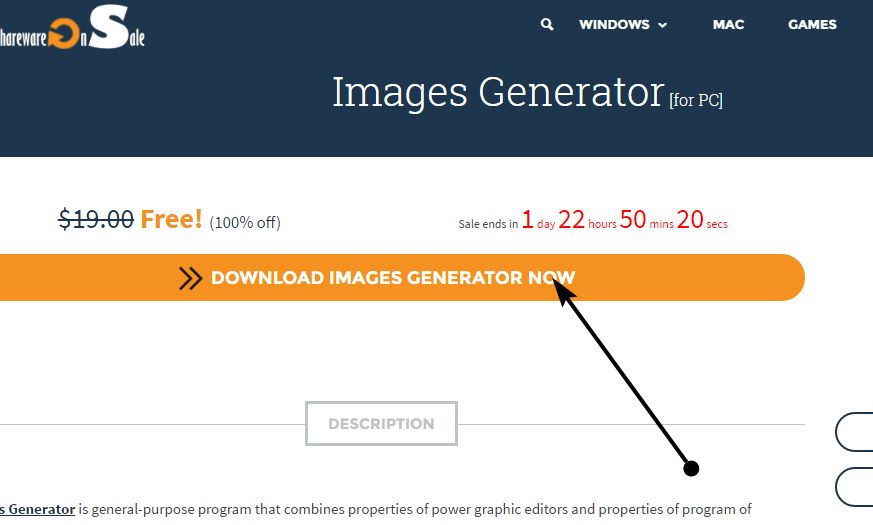873x525 pixels.
Task: Open the search magnifier icon
Action: click(547, 24)
